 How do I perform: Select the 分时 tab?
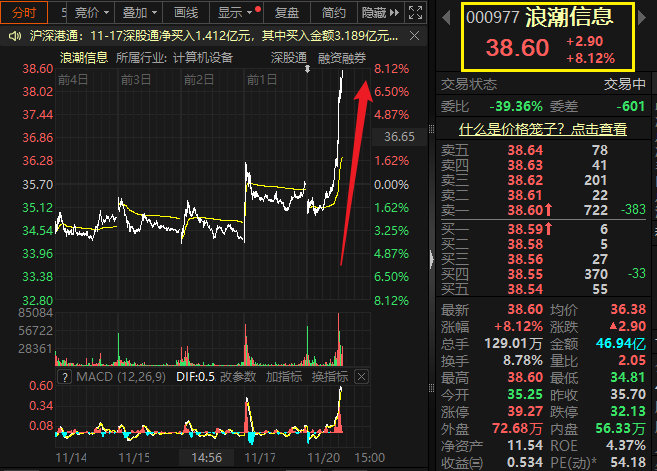tap(24, 13)
